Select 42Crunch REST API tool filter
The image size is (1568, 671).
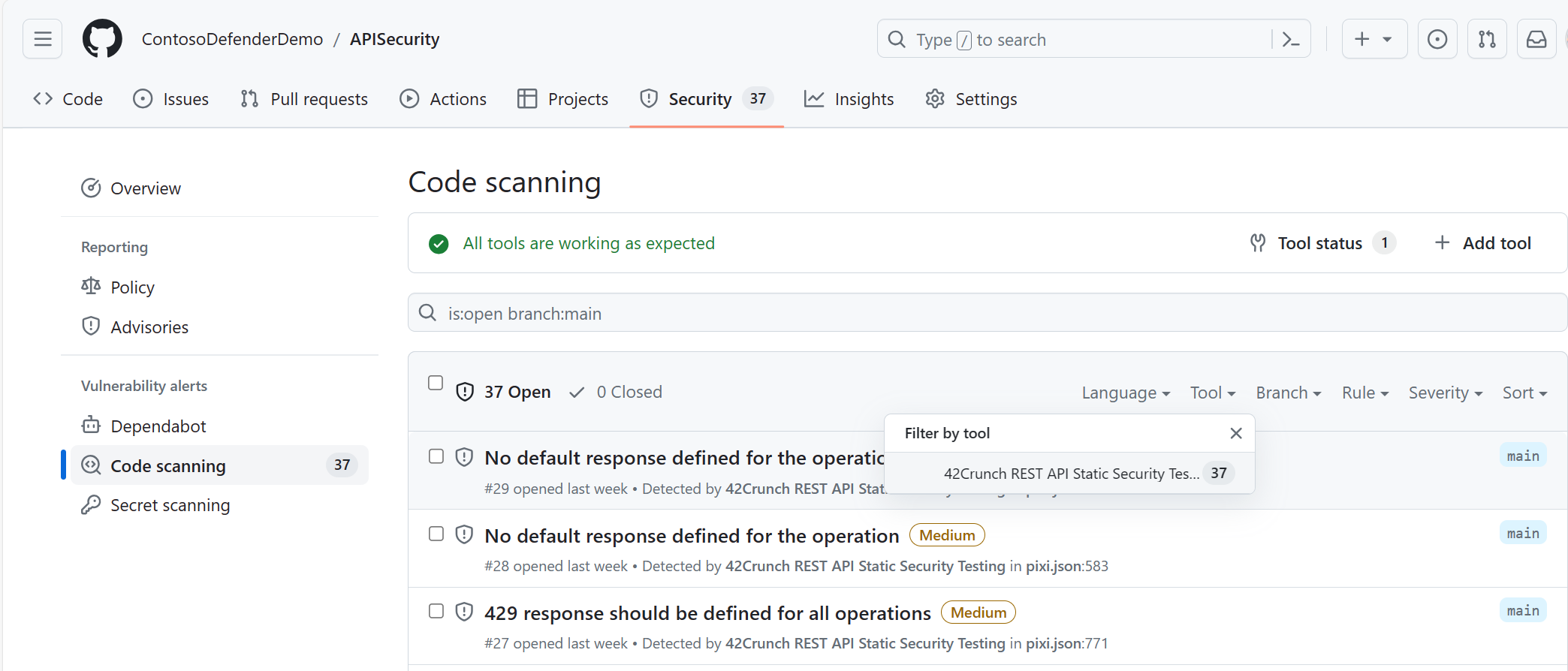click(x=1070, y=474)
